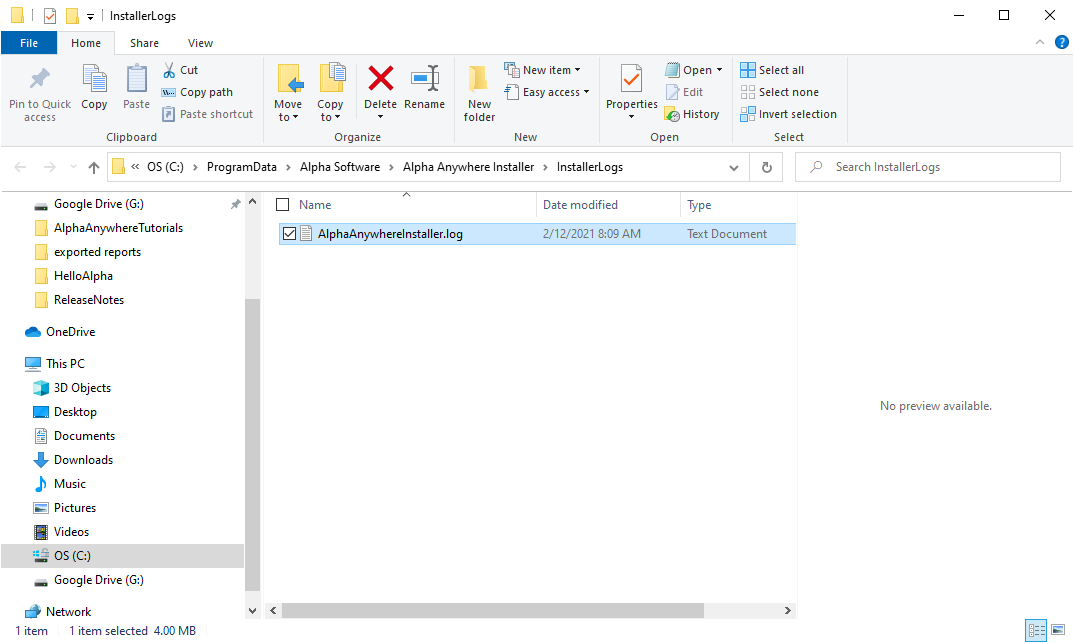1074x643 pixels.
Task: Cut the selected file
Action: pos(181,70)
